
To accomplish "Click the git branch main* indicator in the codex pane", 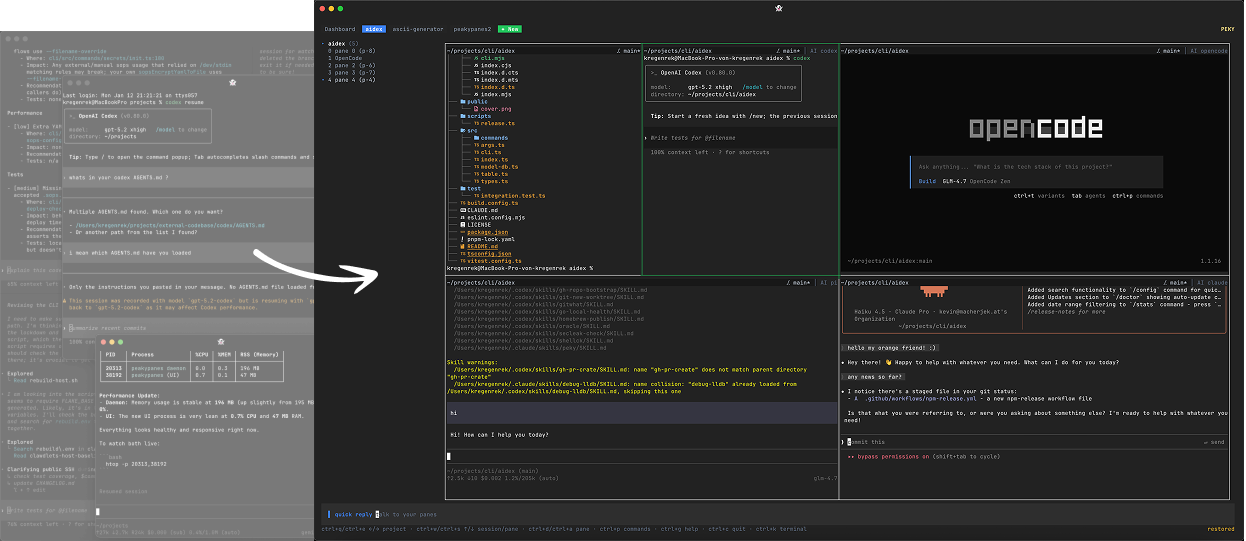I will [786, 50].
